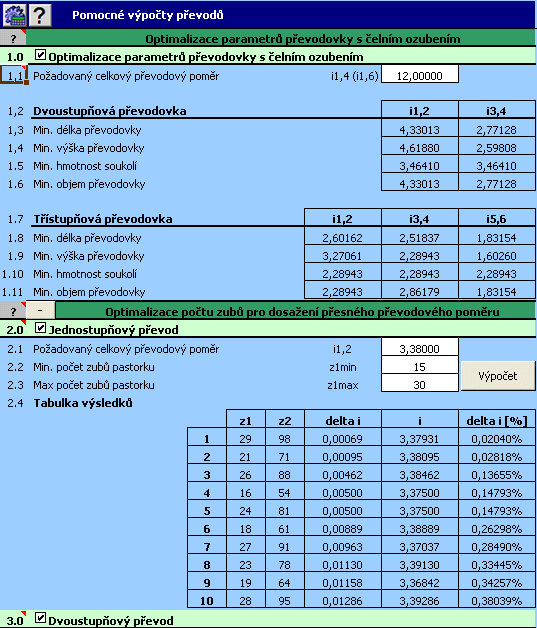
Task: Click the Výpočet button
Action: 498,376
